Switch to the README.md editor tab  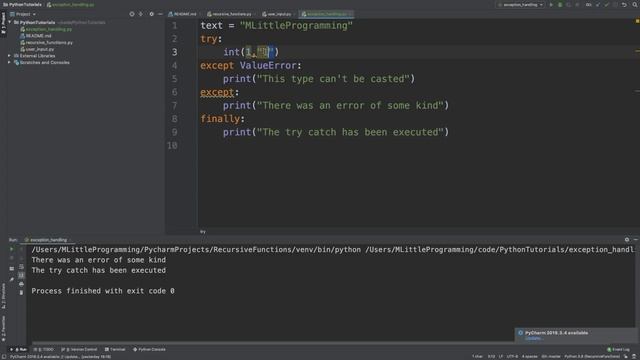tap(182, 14)
